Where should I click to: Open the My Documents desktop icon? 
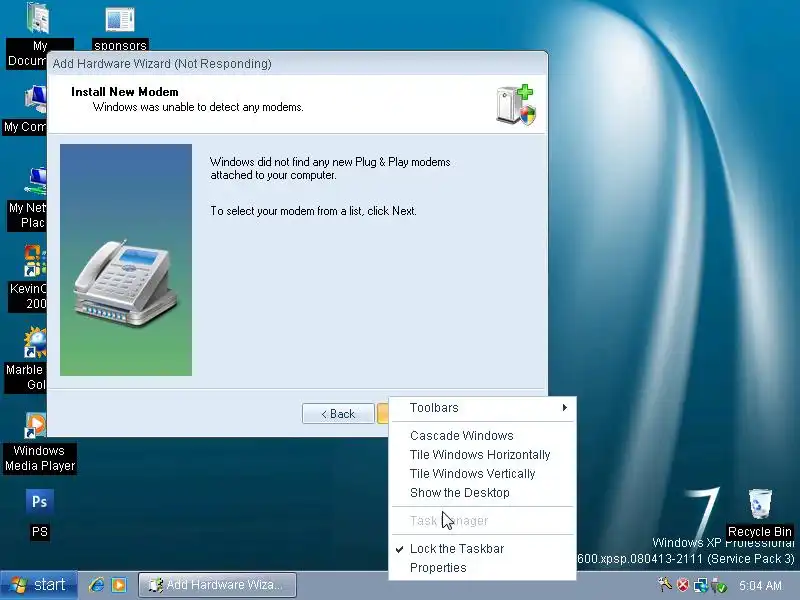[x=38, y=18]
